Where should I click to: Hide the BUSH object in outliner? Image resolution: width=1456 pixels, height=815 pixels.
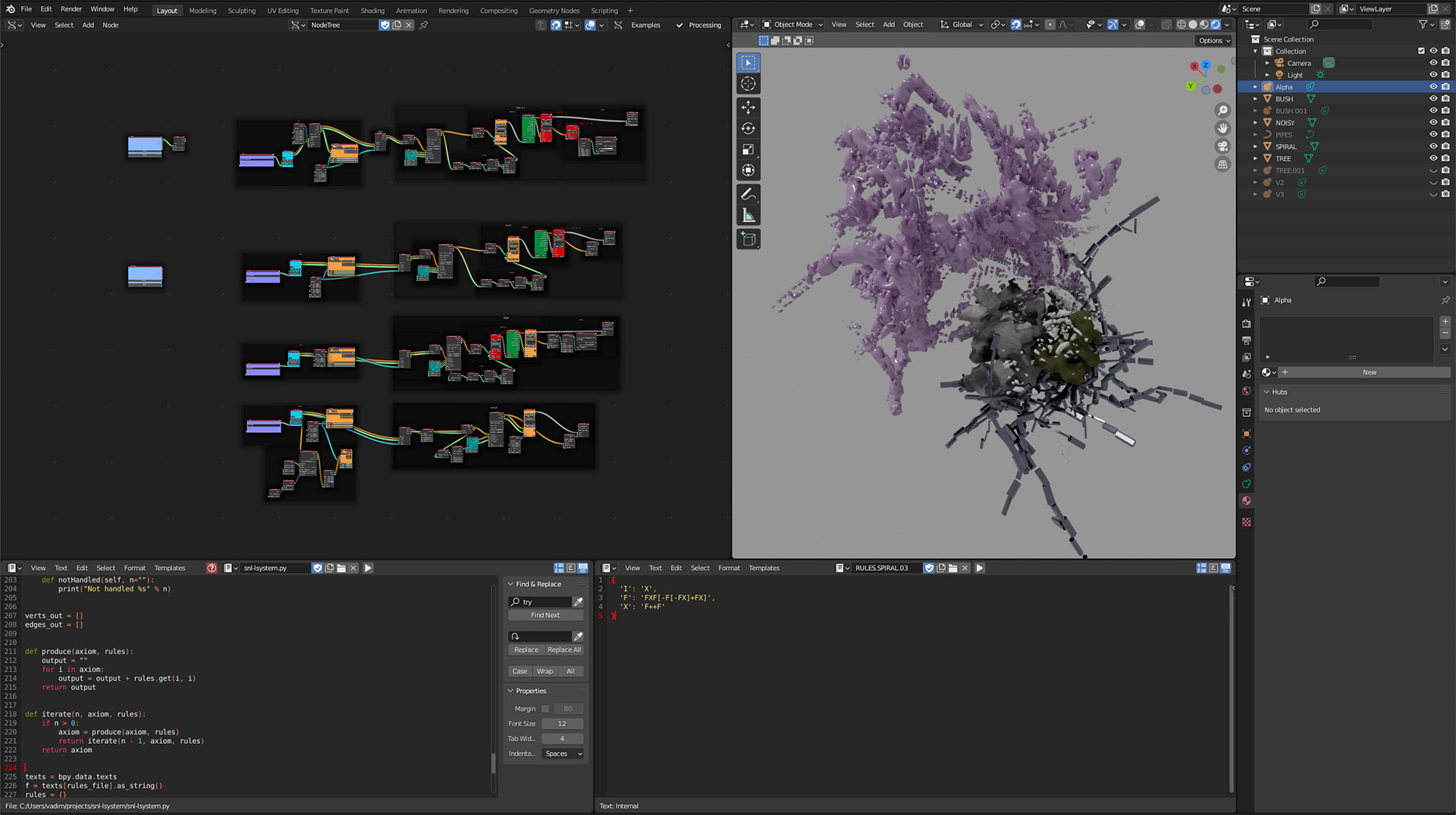[x=1432, y=99]
